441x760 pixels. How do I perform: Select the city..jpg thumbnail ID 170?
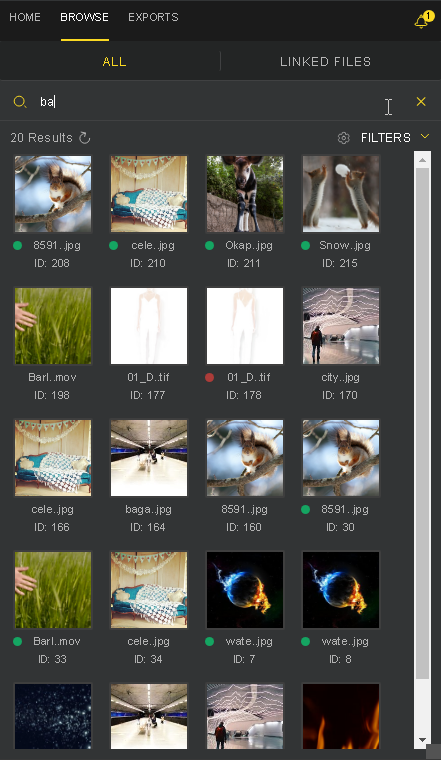[x=341, y=326]
